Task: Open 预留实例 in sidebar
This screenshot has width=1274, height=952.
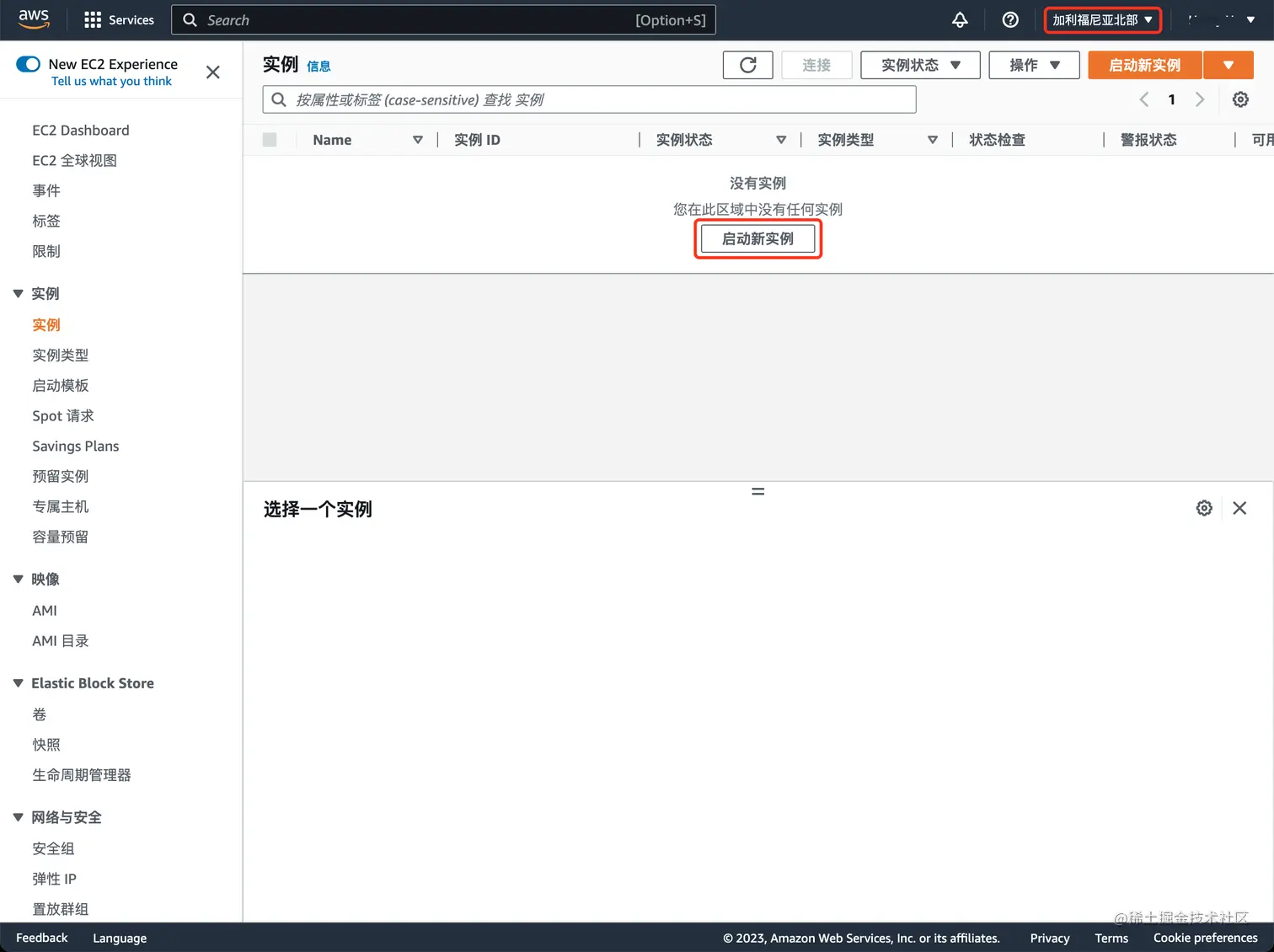Action: (61, 477)
